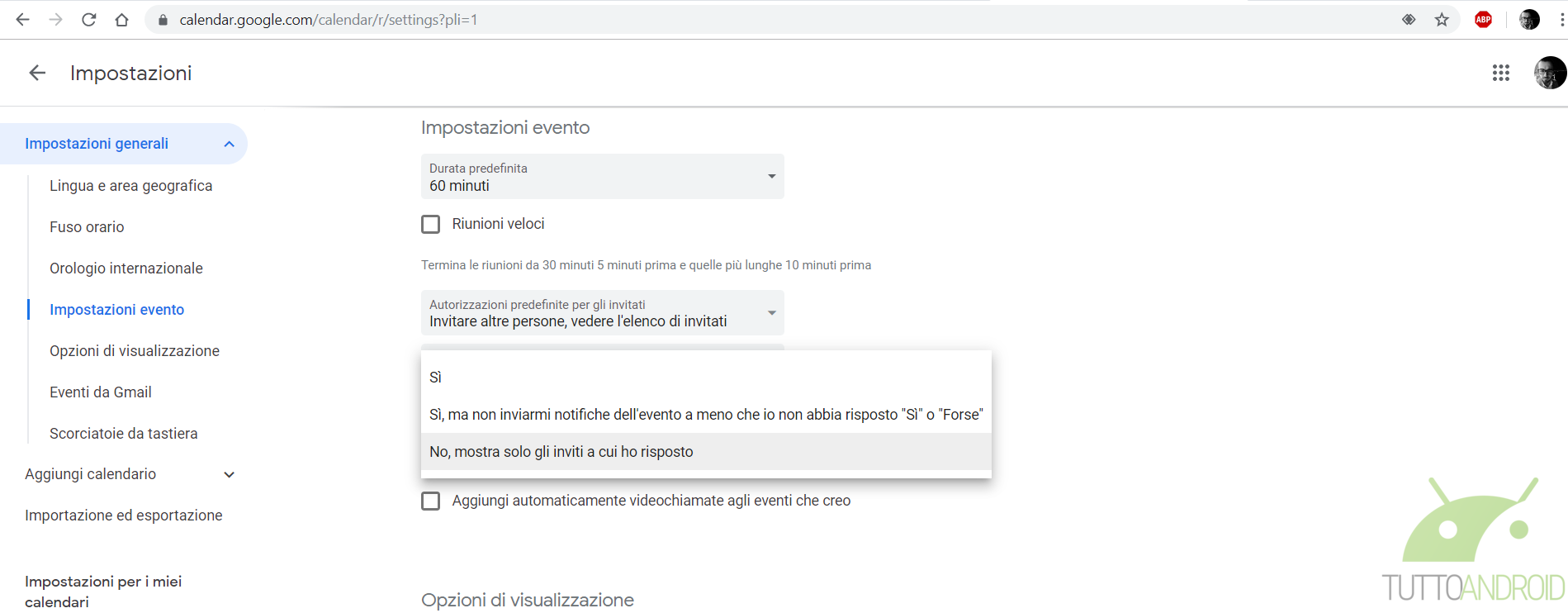Open the ABP Adblock extension icon
The image size is (1568, 613).
click(1483, 20)
